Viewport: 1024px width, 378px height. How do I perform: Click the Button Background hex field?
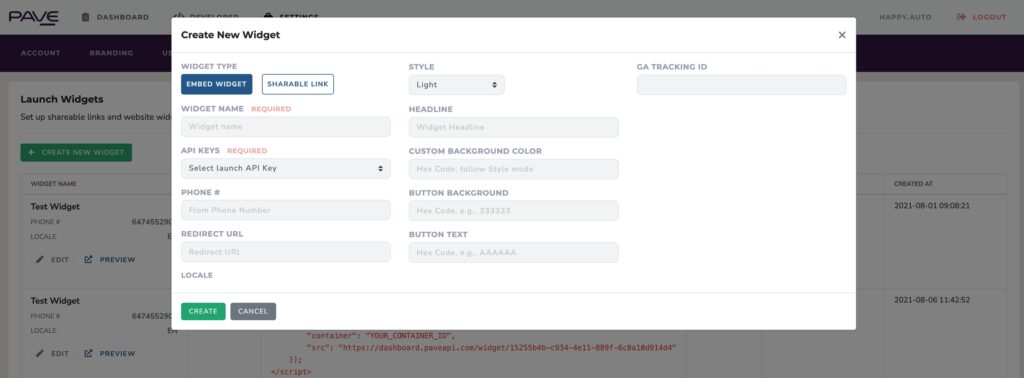(x=513, y=211)
